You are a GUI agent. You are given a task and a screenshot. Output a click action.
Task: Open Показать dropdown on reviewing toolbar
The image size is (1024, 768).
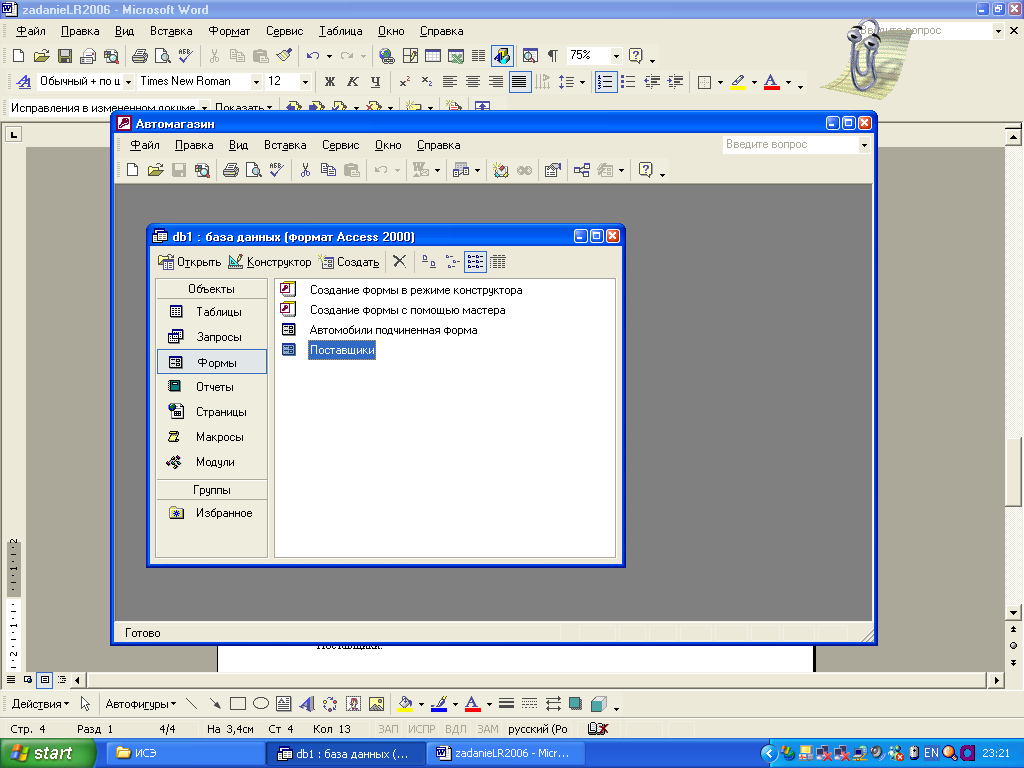click(x=244, y=107)
